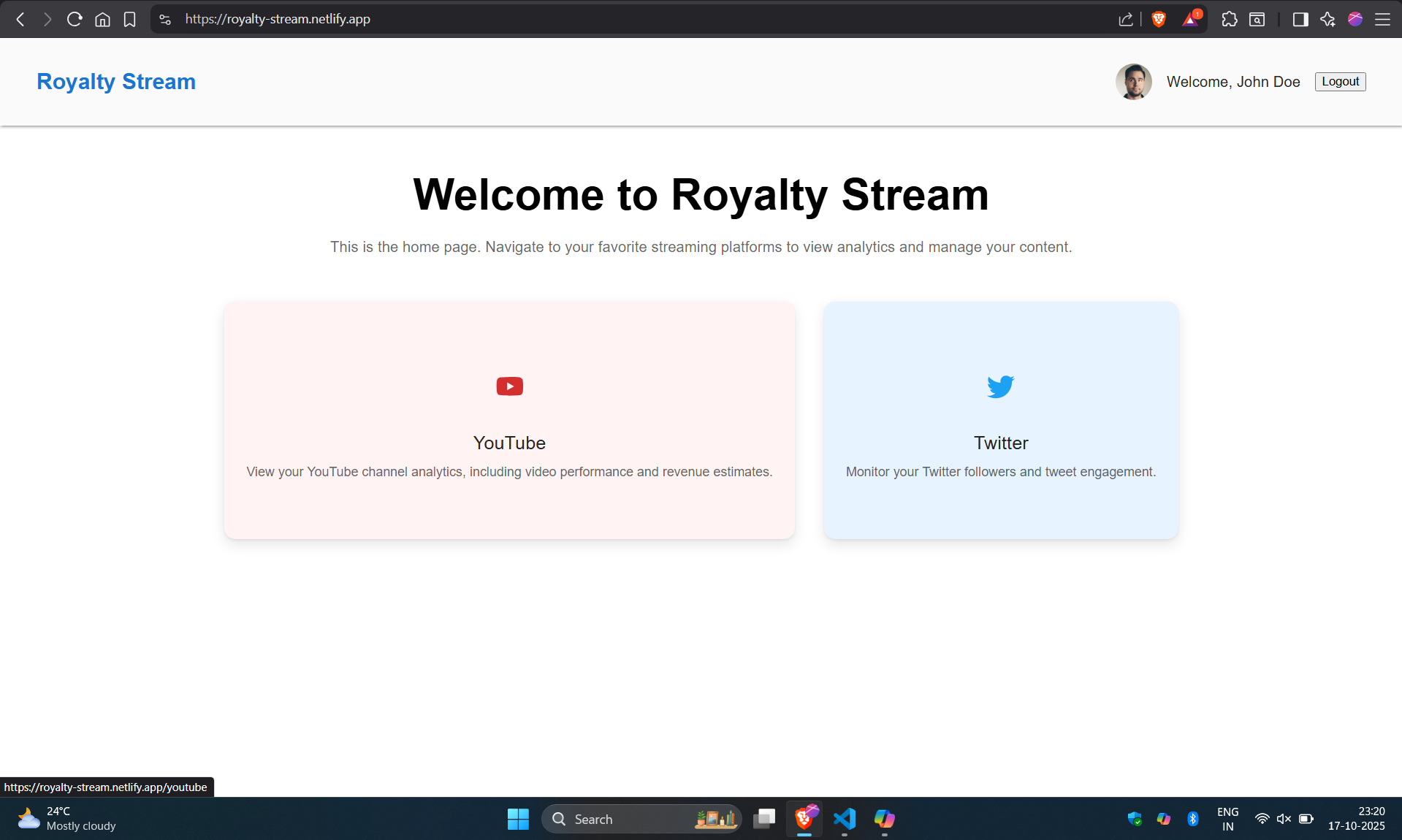The width and height of the screenshot is (1402, 840).
Task: Open the weather widget
Action: point(67,819)
